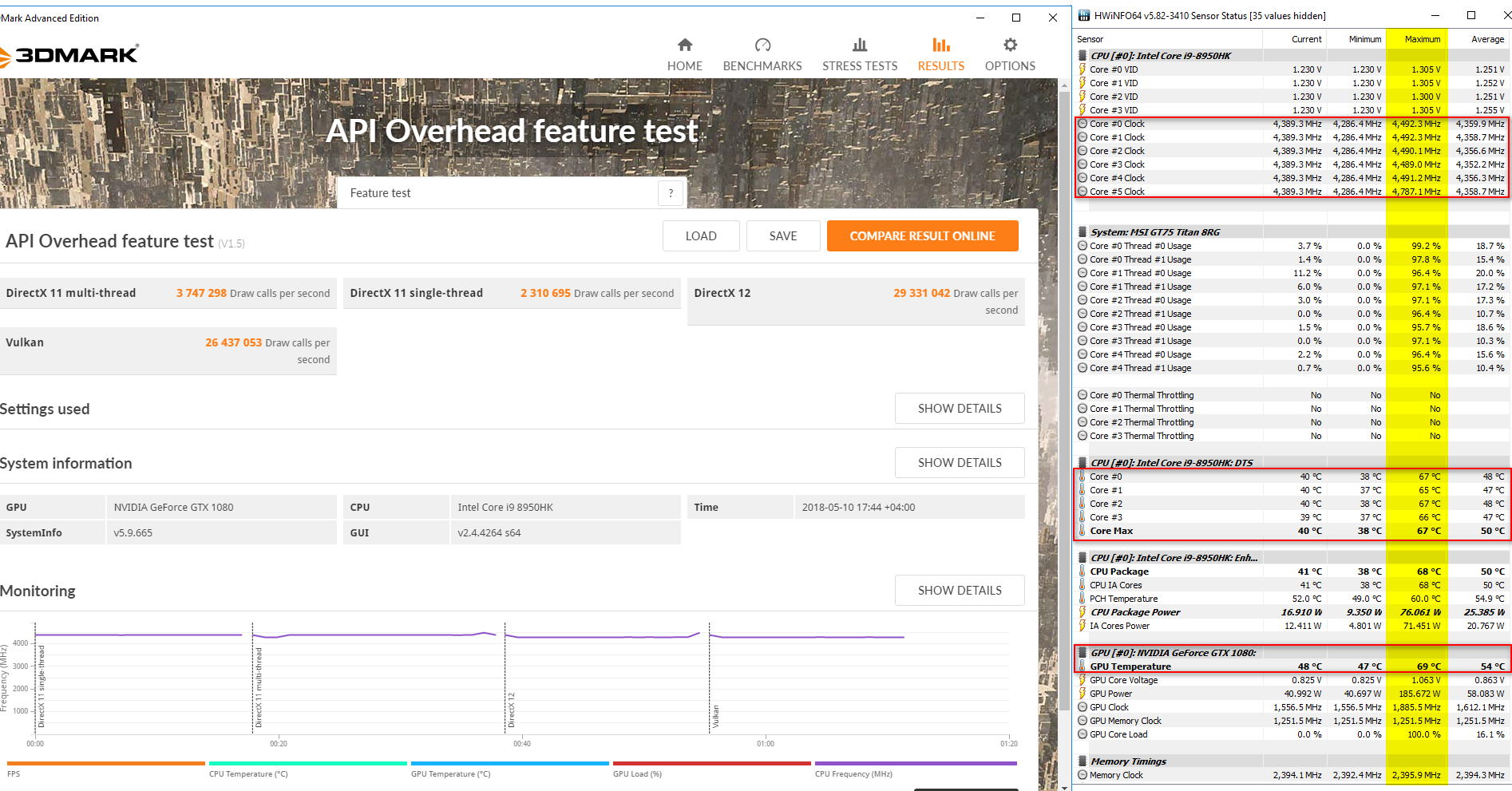1512x791 pixels.
Task: Open the STRESS TESTS tab
Action: tap(860, 55)
